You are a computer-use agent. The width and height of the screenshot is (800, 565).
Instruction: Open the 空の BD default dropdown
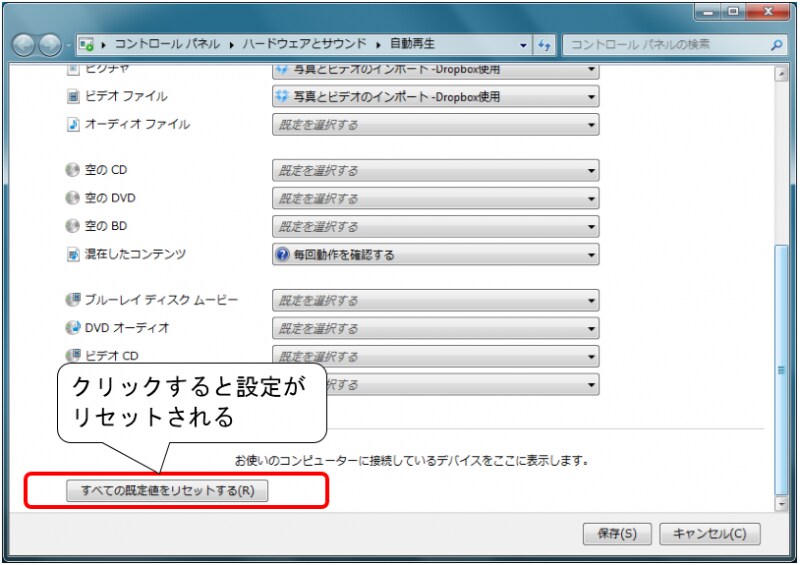pos(436,227)
